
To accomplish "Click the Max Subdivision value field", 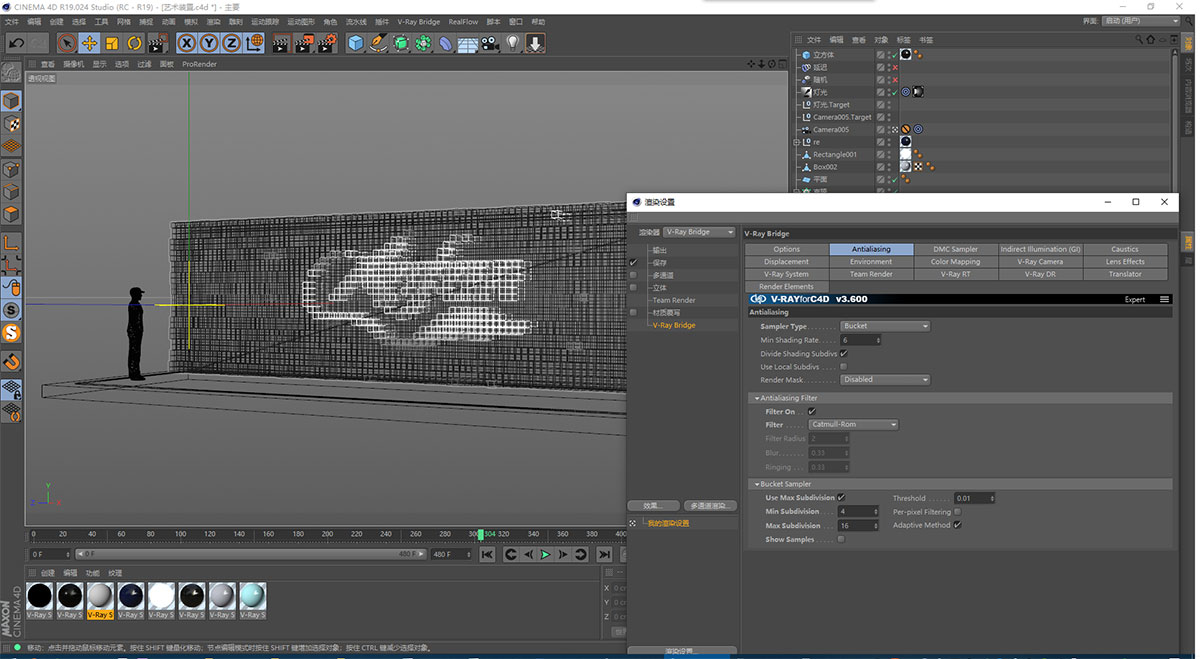I will pyautogui.click(x=858, y=526).
